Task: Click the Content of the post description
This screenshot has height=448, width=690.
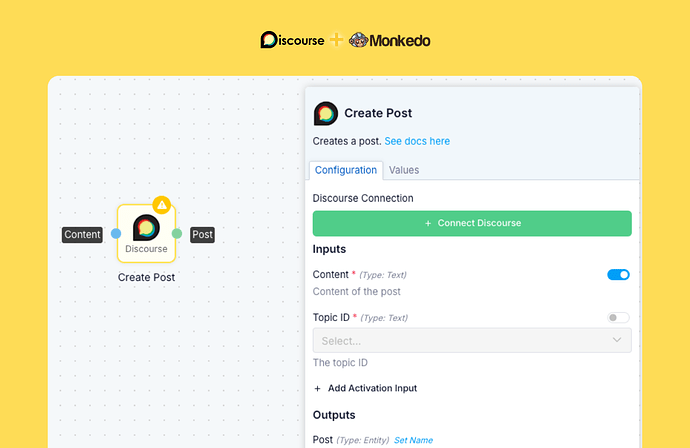Action: [x=357, y=291]
